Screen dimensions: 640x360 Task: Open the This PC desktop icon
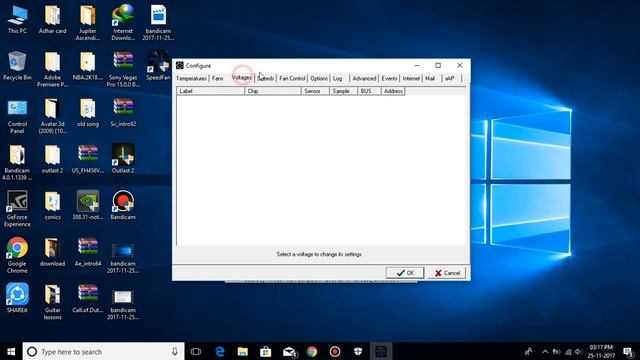(x=17, y=20)
